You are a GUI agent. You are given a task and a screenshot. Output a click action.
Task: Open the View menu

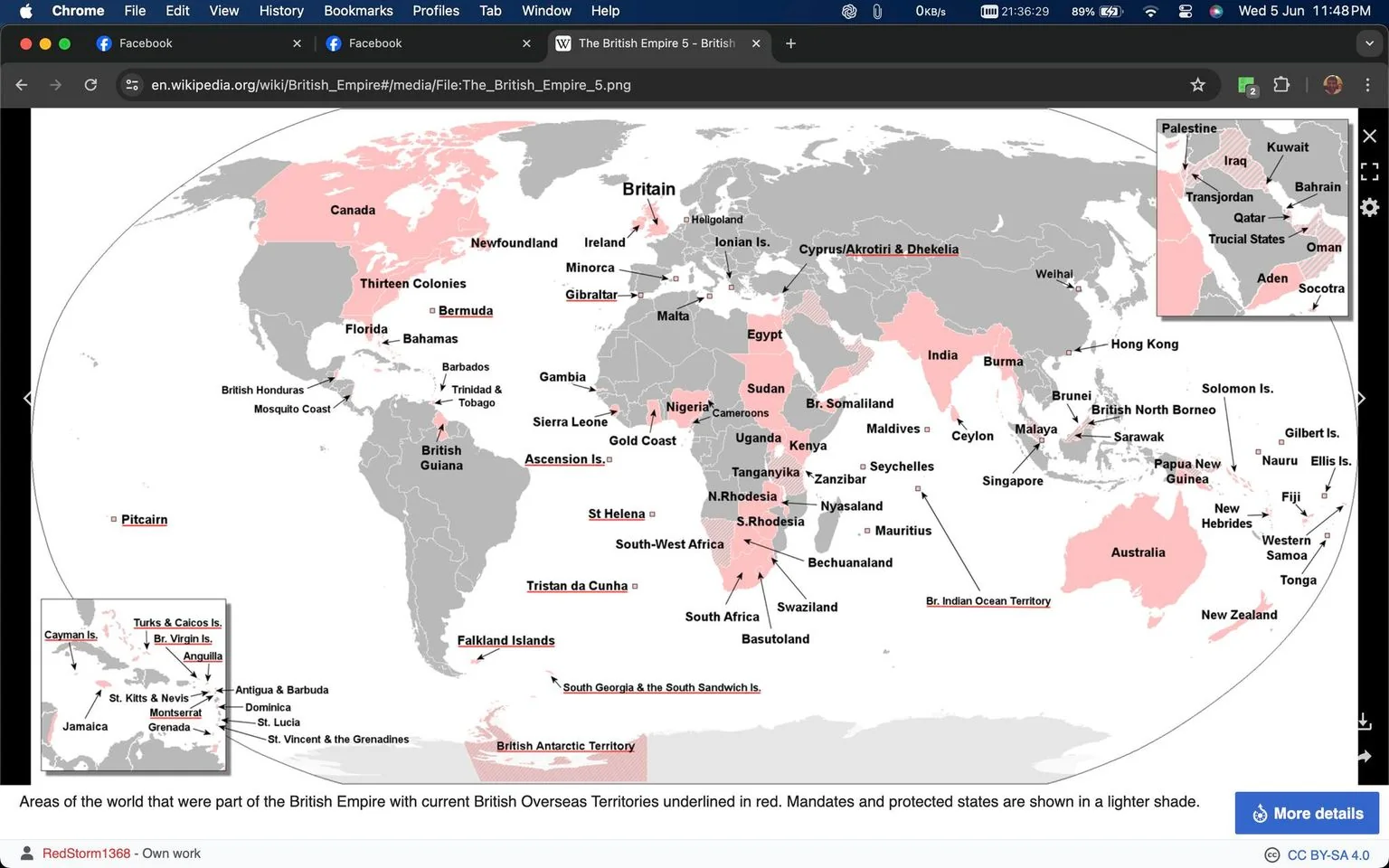tap(223, 11)
